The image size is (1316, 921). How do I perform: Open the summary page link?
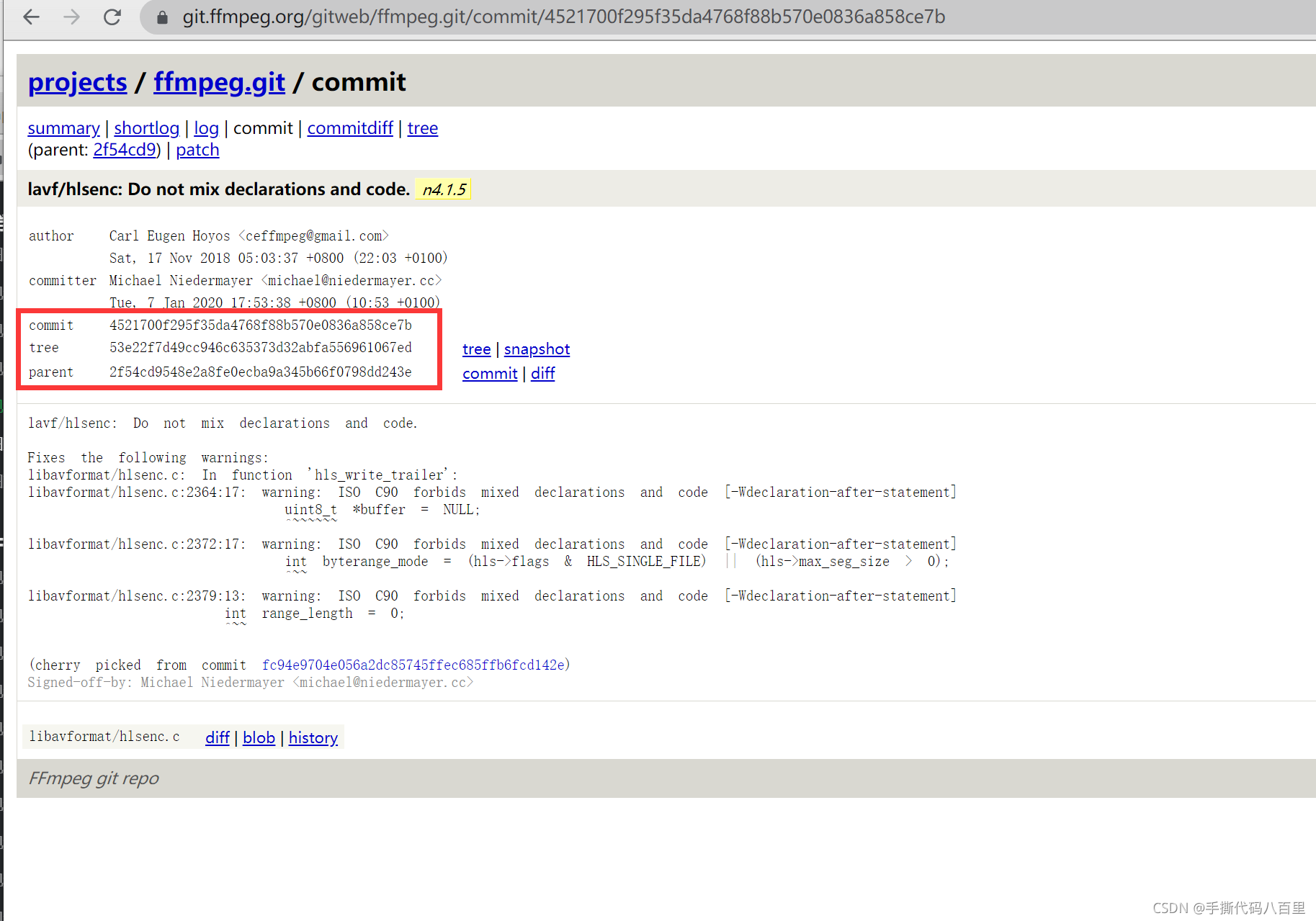pyautogui.click(x=63, y=127)
